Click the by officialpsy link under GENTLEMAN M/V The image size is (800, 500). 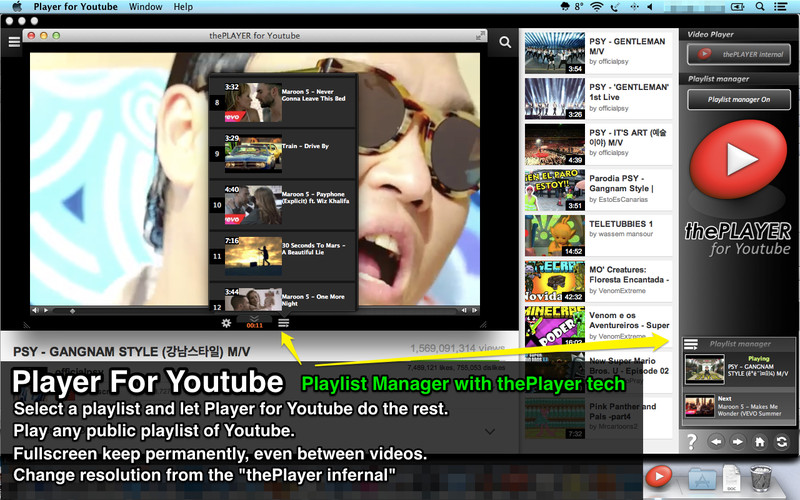609,62
